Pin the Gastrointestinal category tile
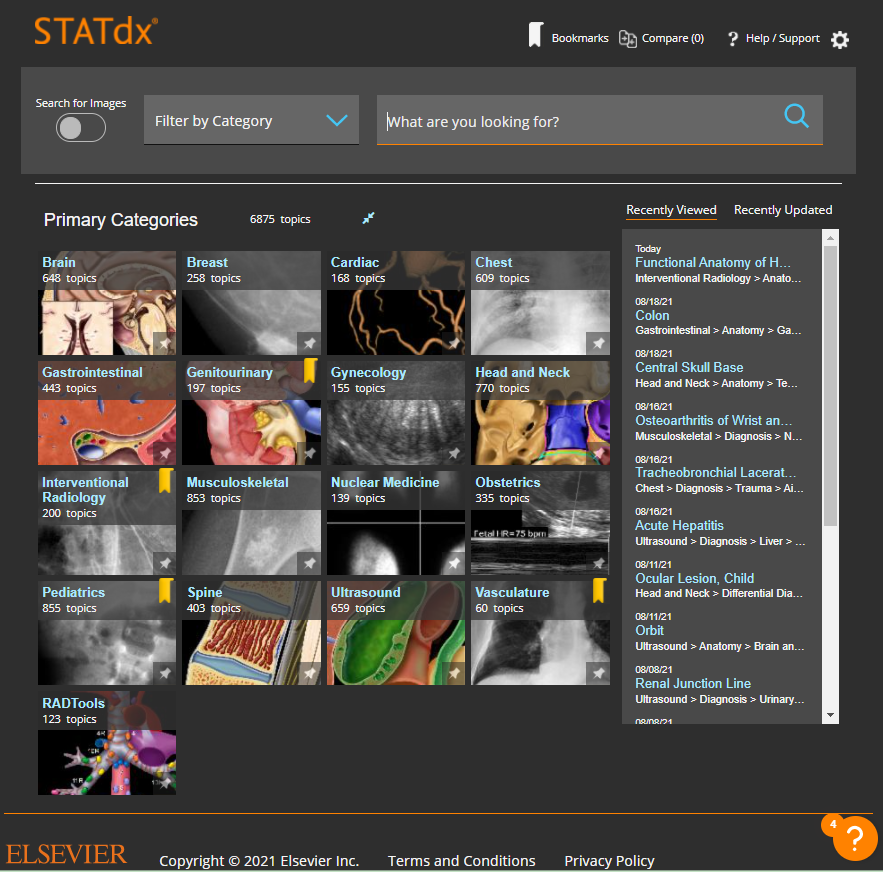 point(164,453)
